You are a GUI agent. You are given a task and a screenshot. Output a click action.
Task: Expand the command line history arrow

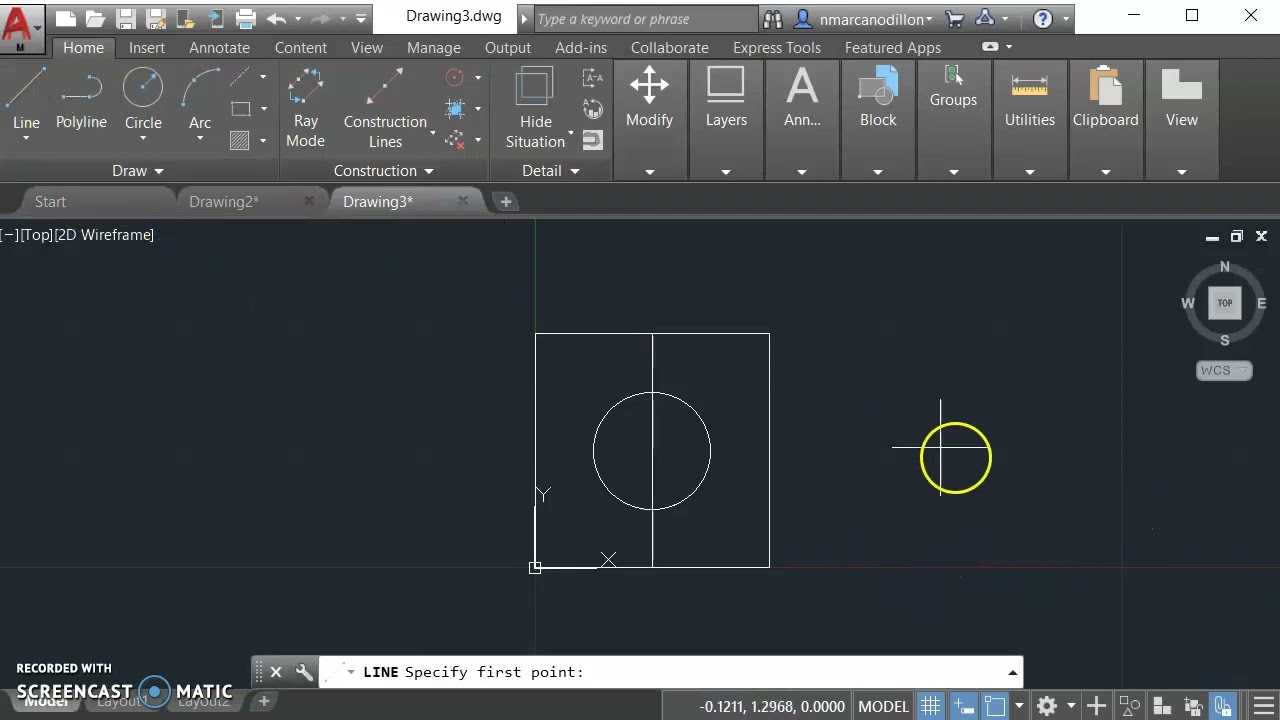(1013, 672)
